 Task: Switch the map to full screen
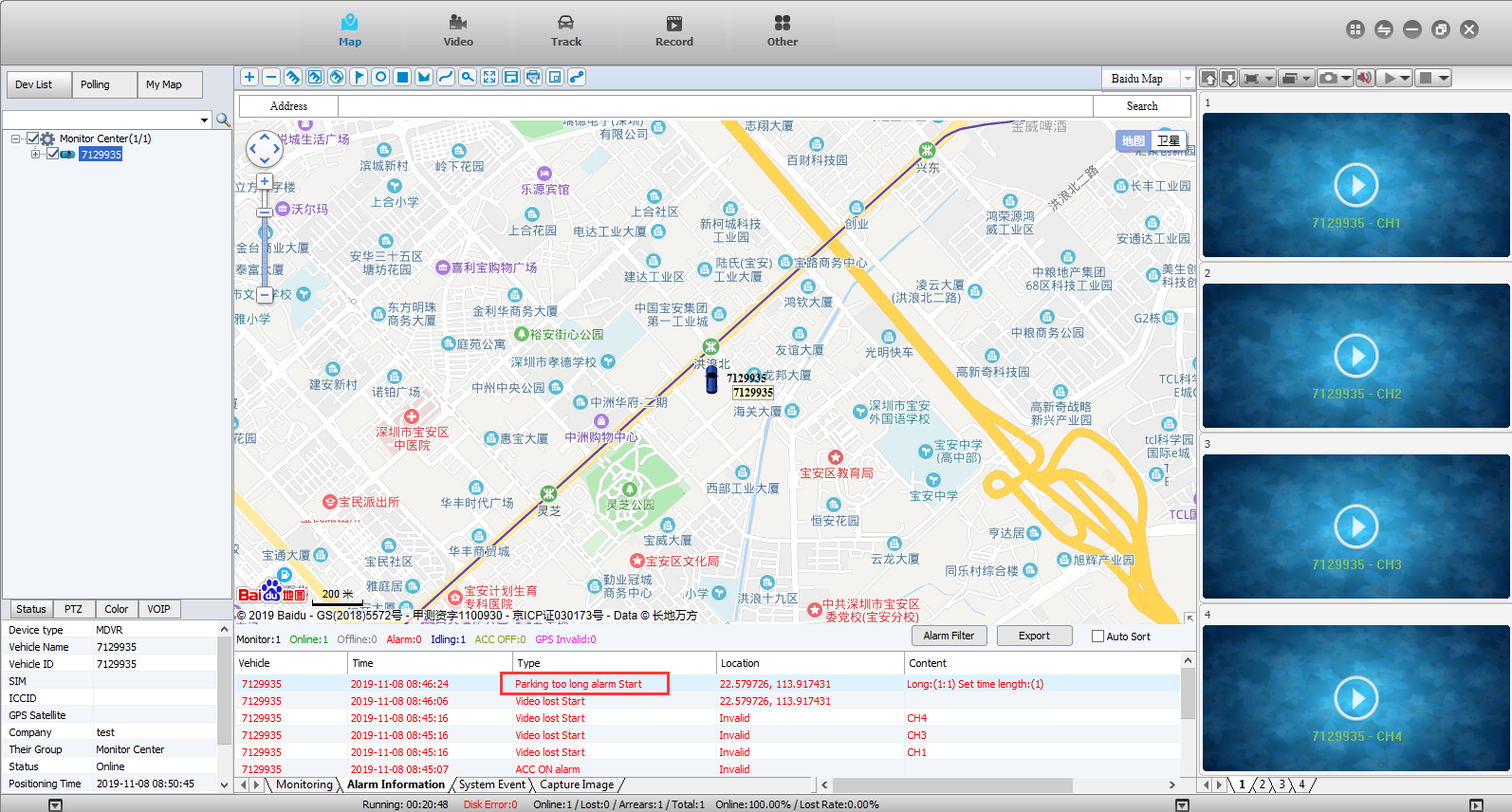[x=489, y=78]
